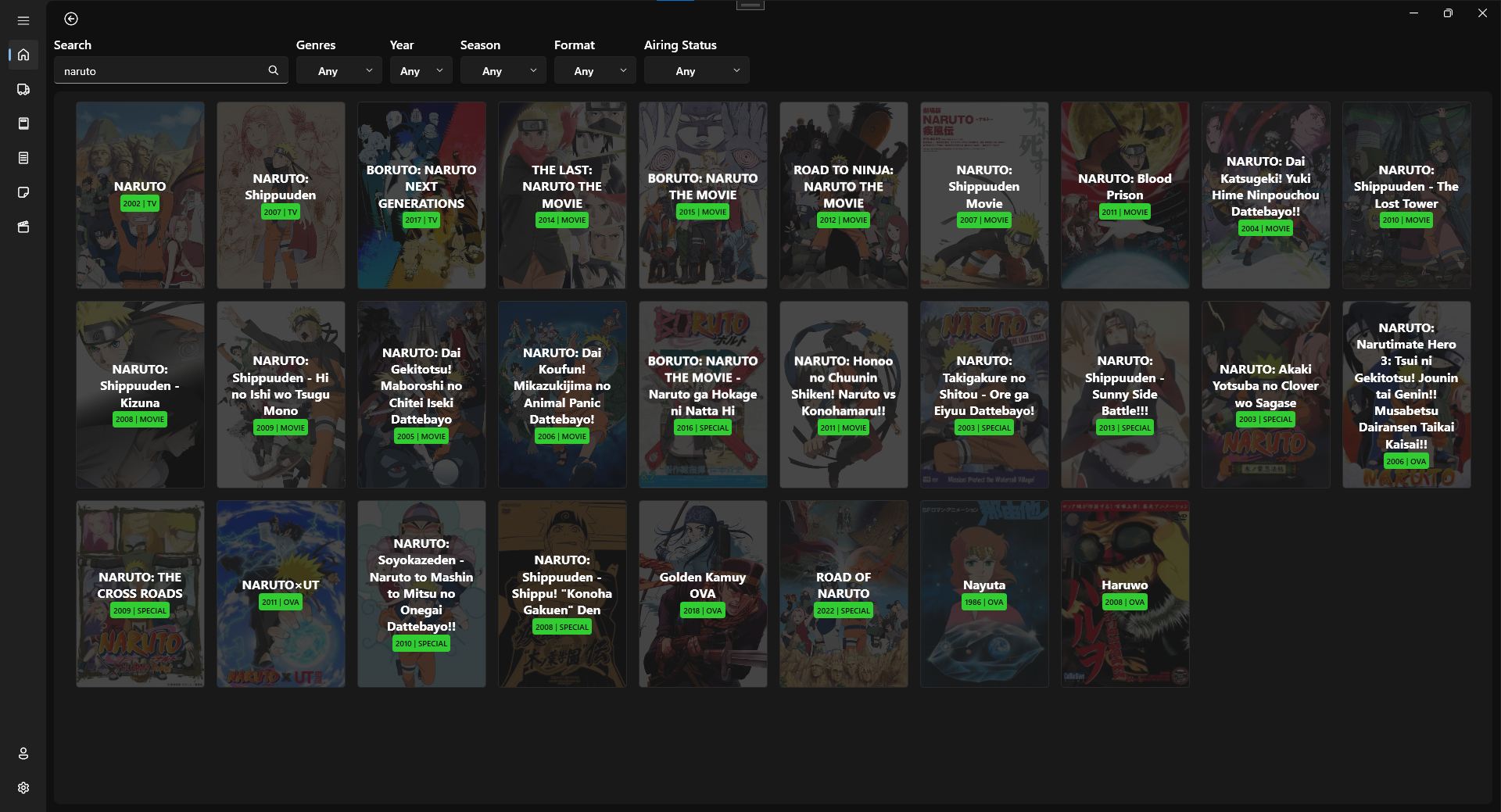Select the Nayuta 1986 OVA card
1501x812 pixels.
coord(984,594)
